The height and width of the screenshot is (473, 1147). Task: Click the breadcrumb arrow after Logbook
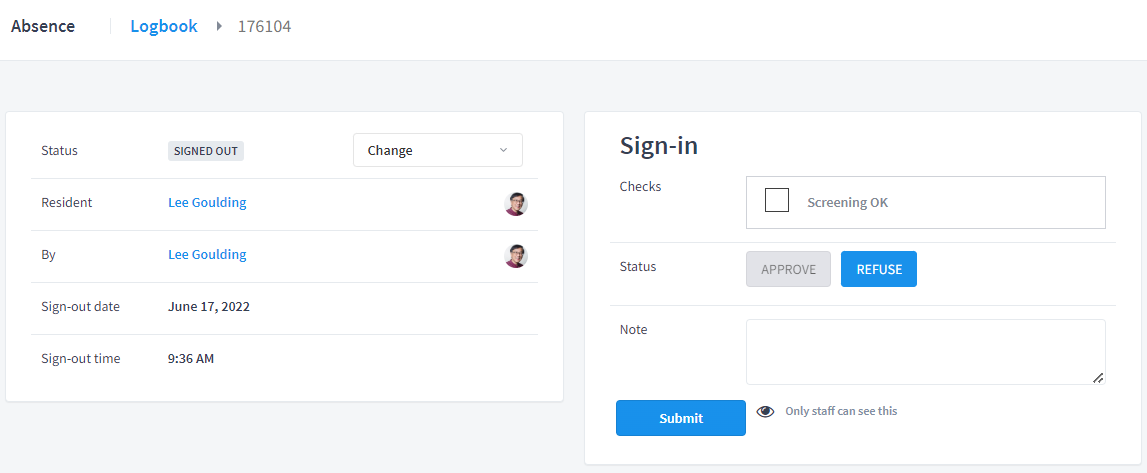point(219,26)
